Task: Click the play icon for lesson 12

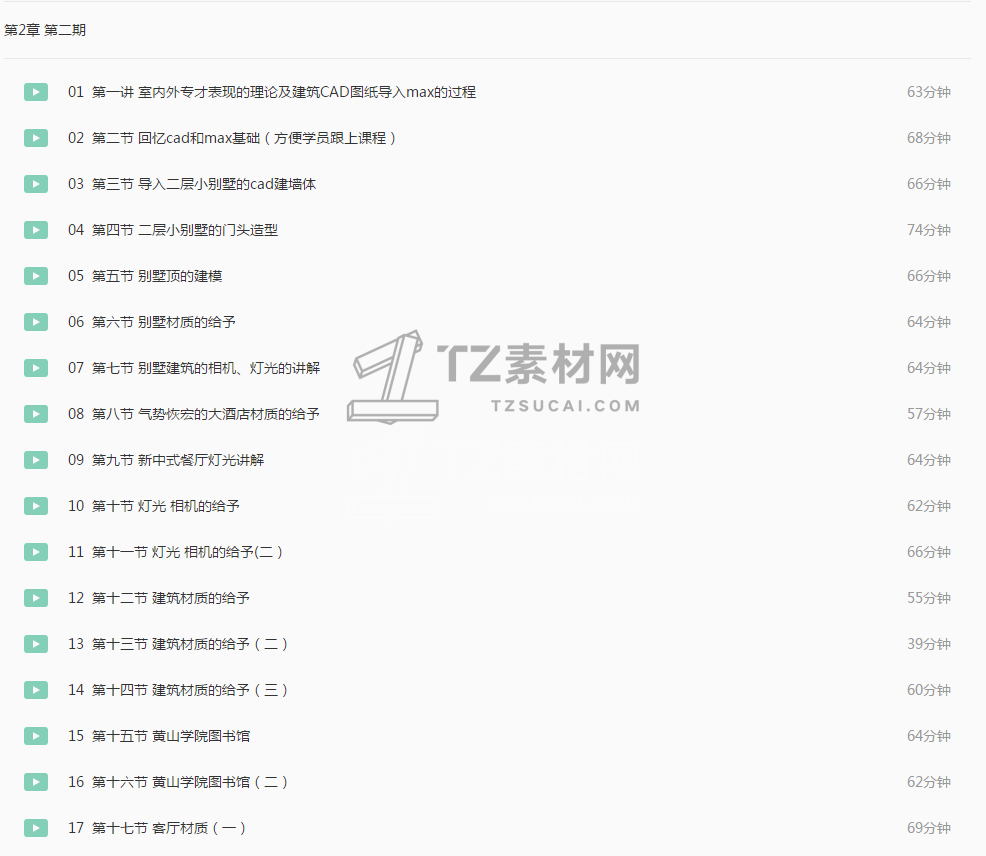Action: tap(36, 598)
